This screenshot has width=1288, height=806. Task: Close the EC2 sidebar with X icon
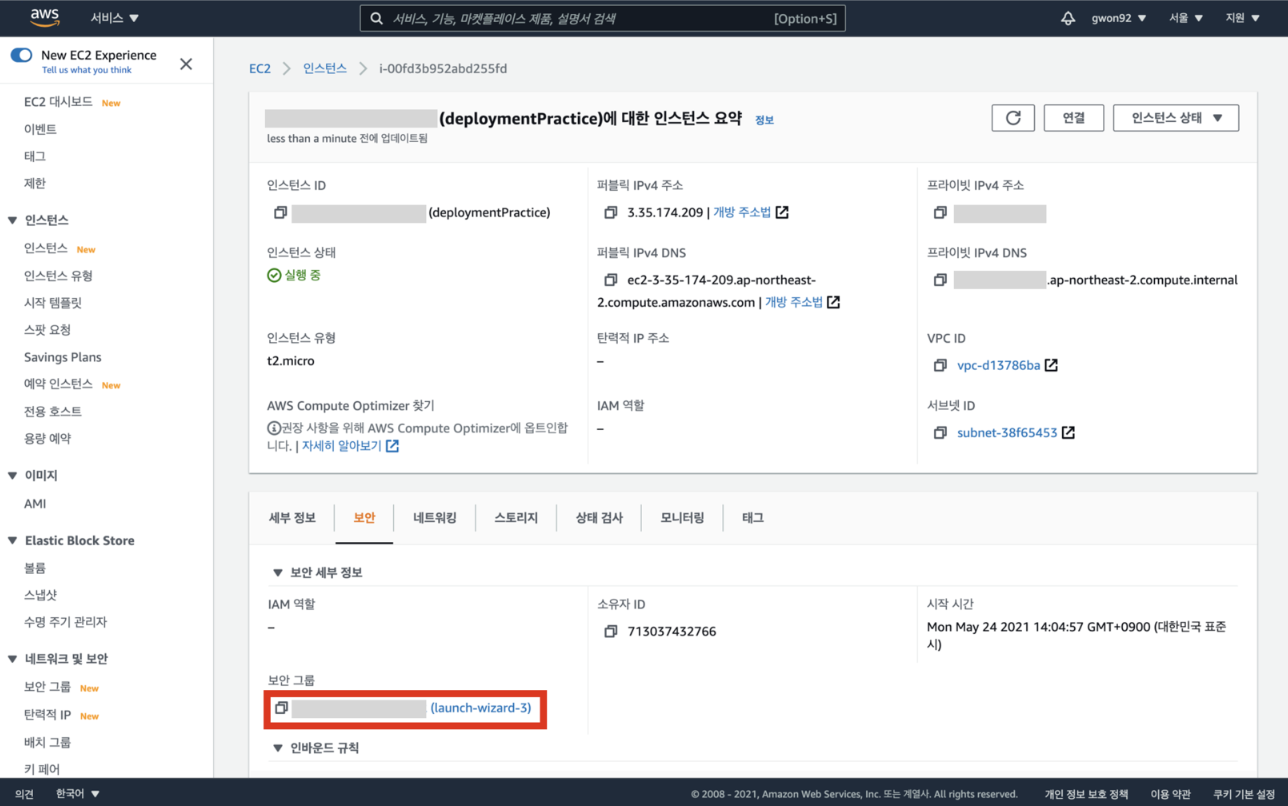[x=186, y=64]
